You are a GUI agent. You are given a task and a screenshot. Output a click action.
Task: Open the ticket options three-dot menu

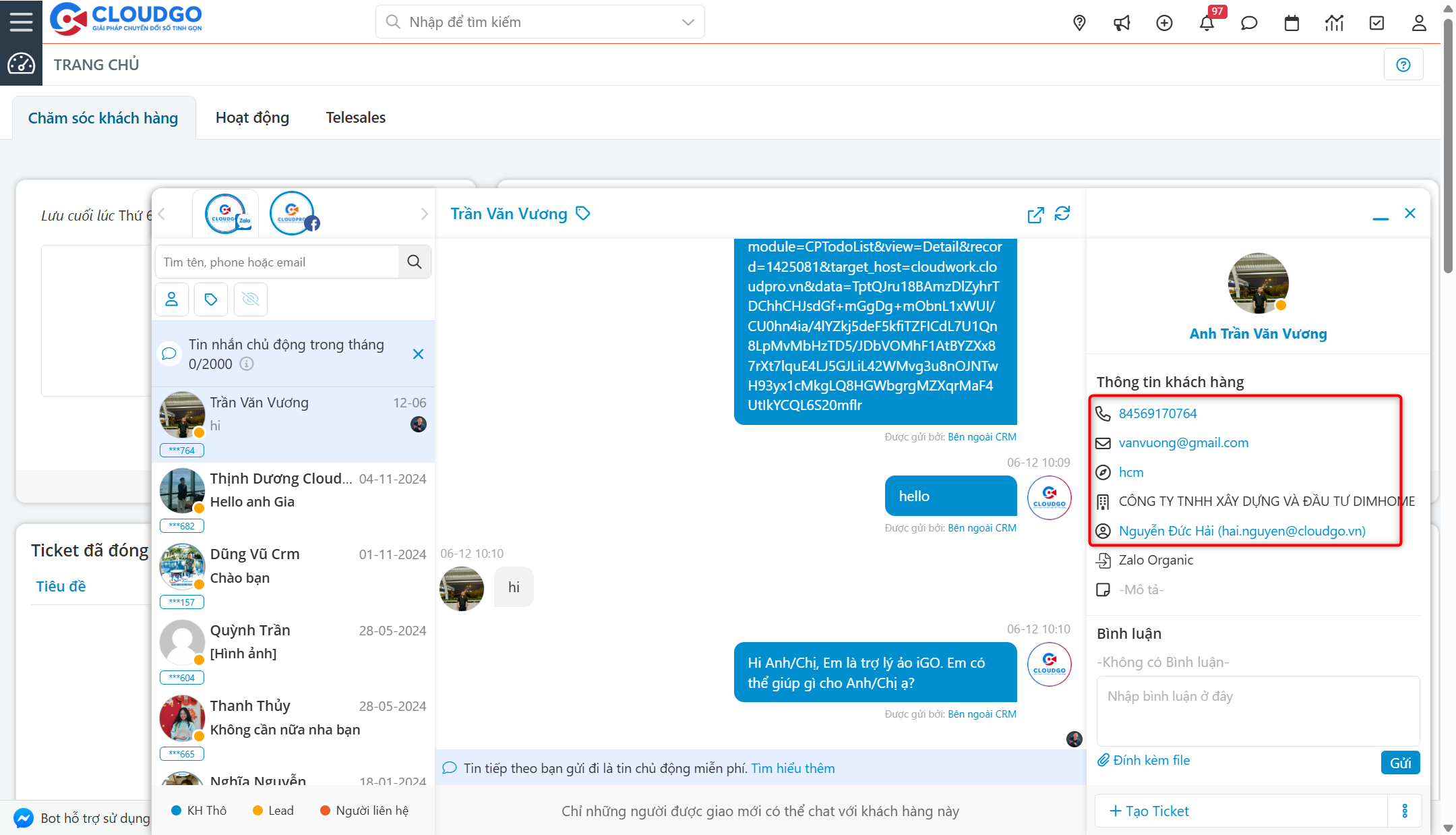click(1405, 811)
